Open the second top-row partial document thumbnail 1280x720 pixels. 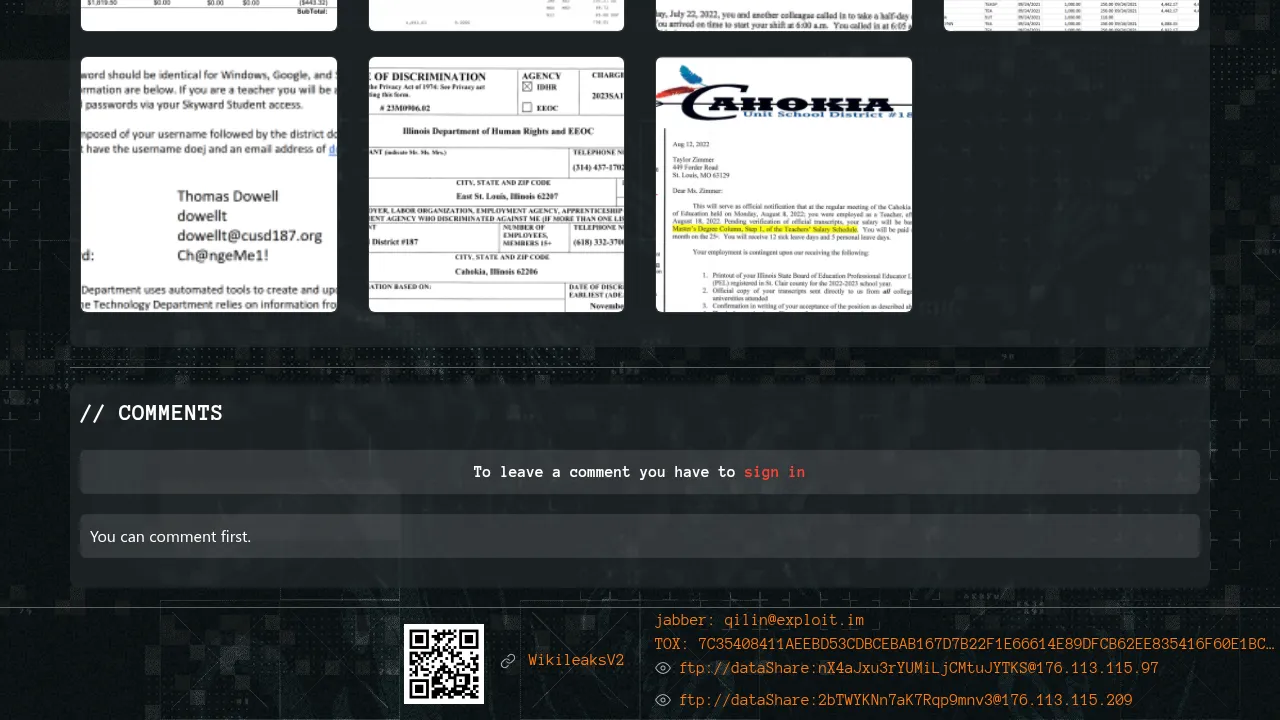(x=496, y=14)
